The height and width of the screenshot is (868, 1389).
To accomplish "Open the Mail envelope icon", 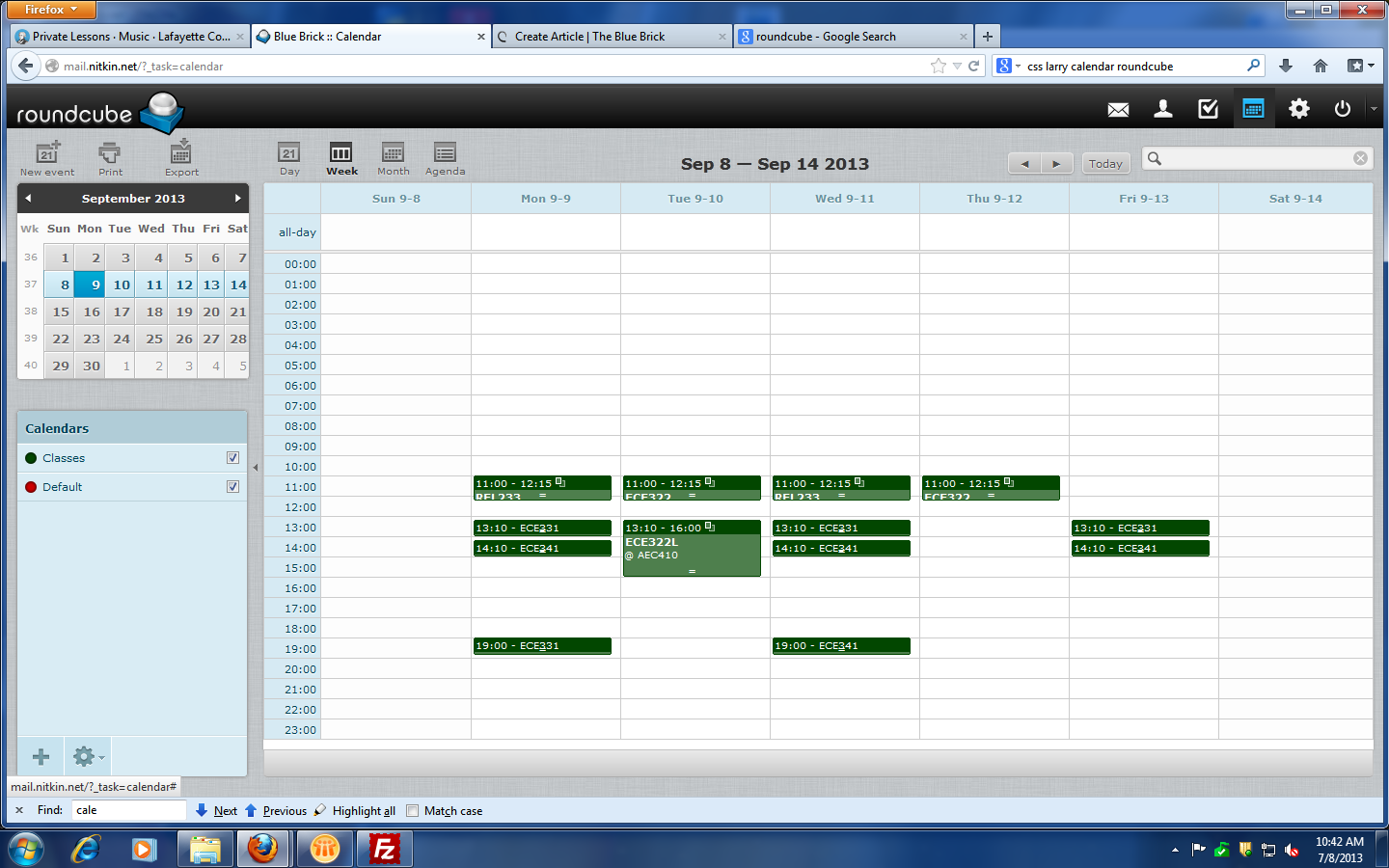I will [1118, 109].
